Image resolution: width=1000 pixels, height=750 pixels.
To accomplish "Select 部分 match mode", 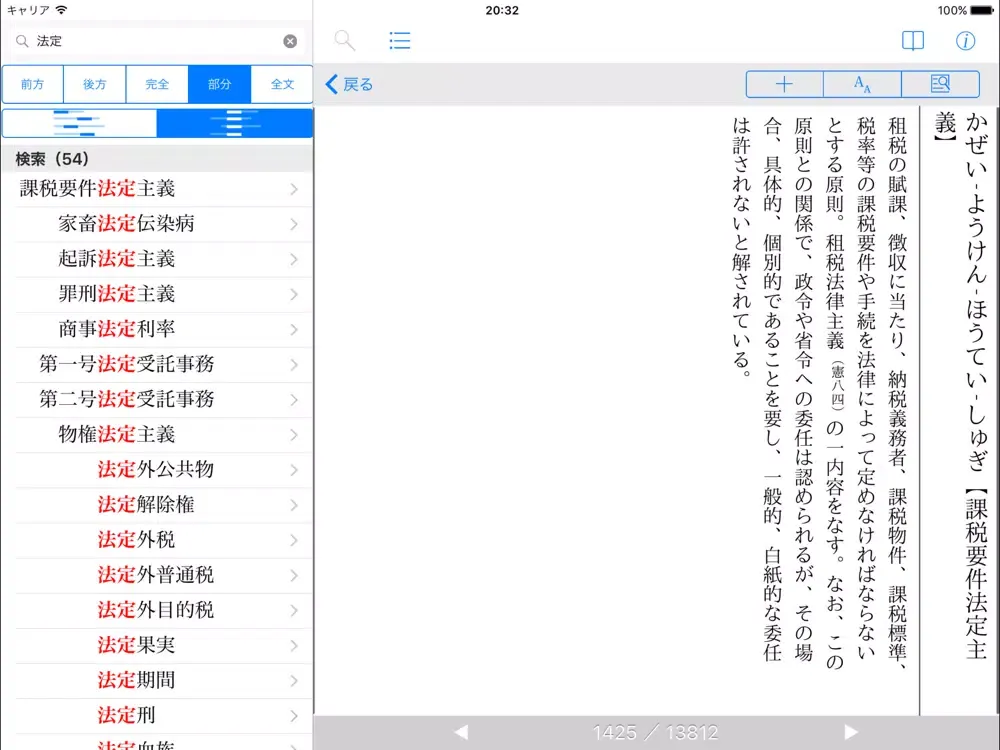I will coord(219,84).
